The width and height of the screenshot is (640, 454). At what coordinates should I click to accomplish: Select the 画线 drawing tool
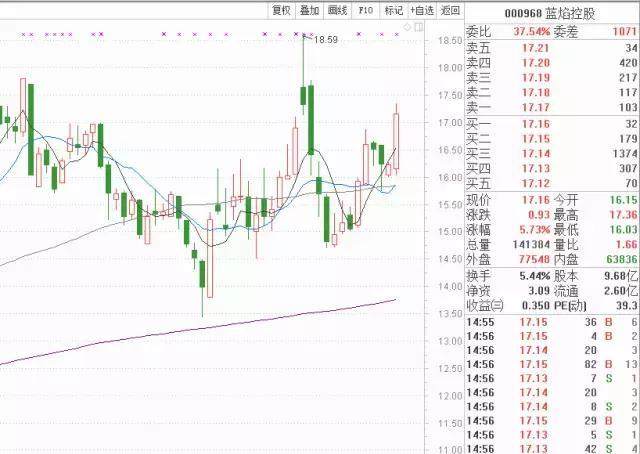tap(337, 10)
